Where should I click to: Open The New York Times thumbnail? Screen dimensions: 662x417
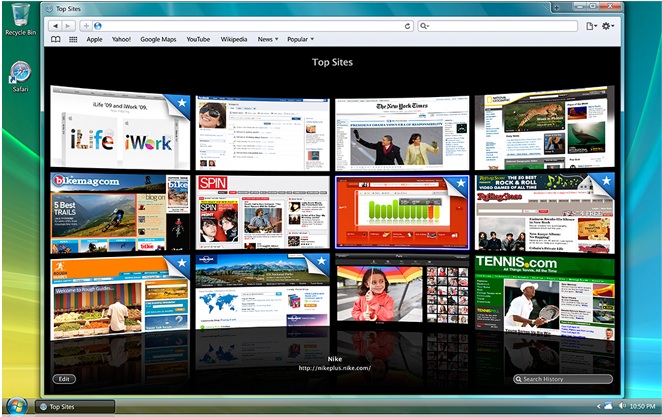coord(402,133)
